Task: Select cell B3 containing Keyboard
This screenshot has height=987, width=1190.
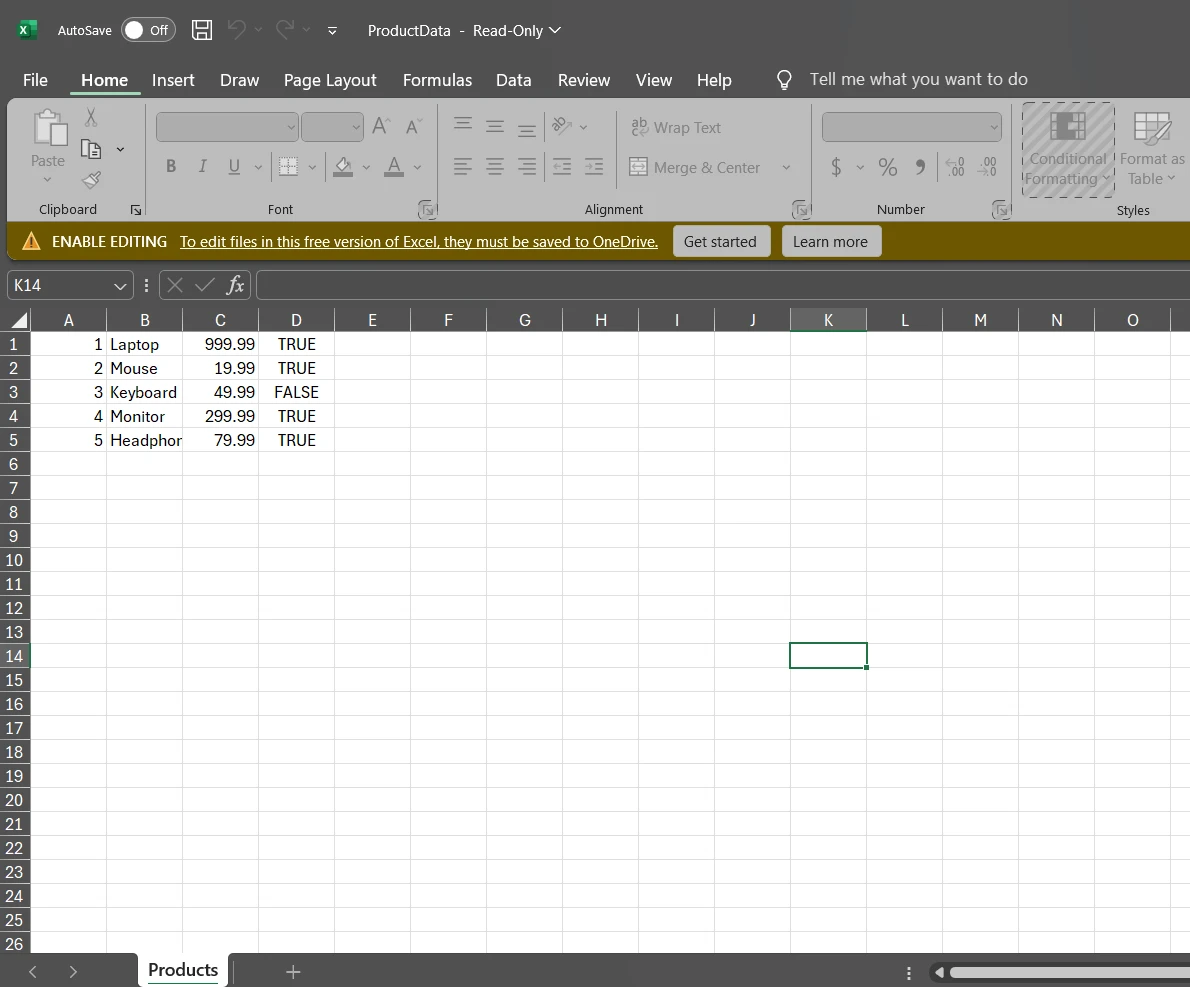Action: pyautogui.click(x=144, y=392)
